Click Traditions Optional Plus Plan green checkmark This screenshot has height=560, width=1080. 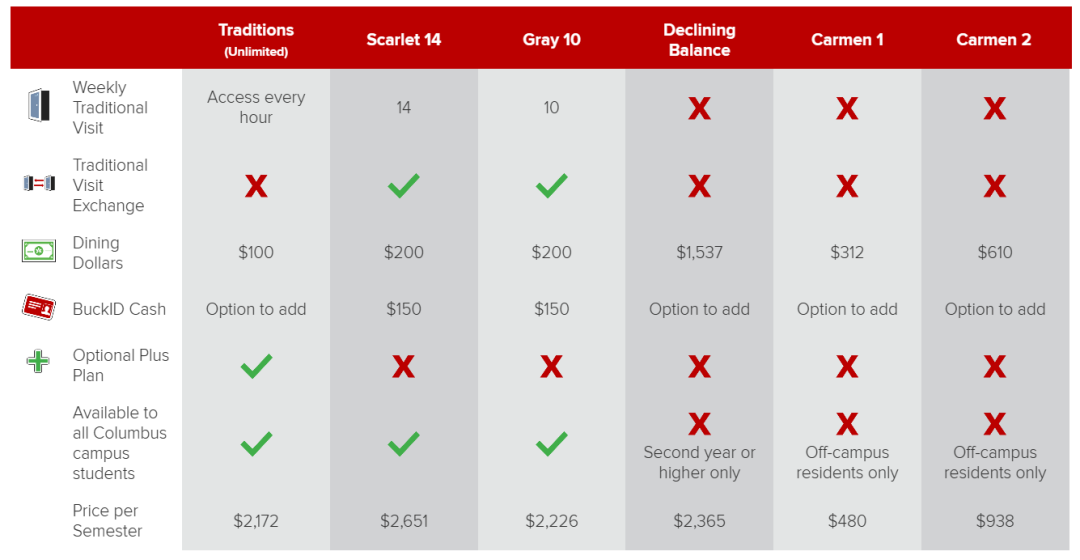pyautogui.click(x=256, y=366)
